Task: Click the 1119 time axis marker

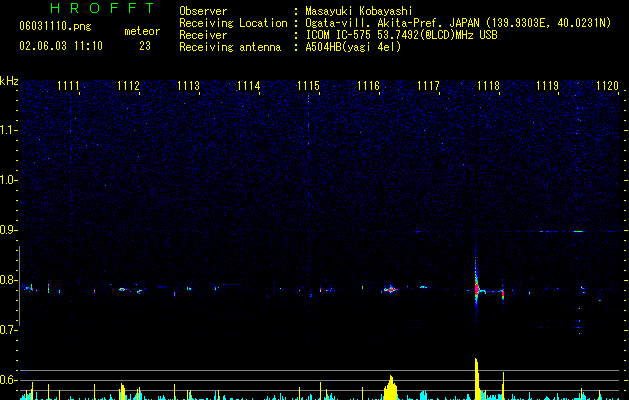Action: click(548, 86)
